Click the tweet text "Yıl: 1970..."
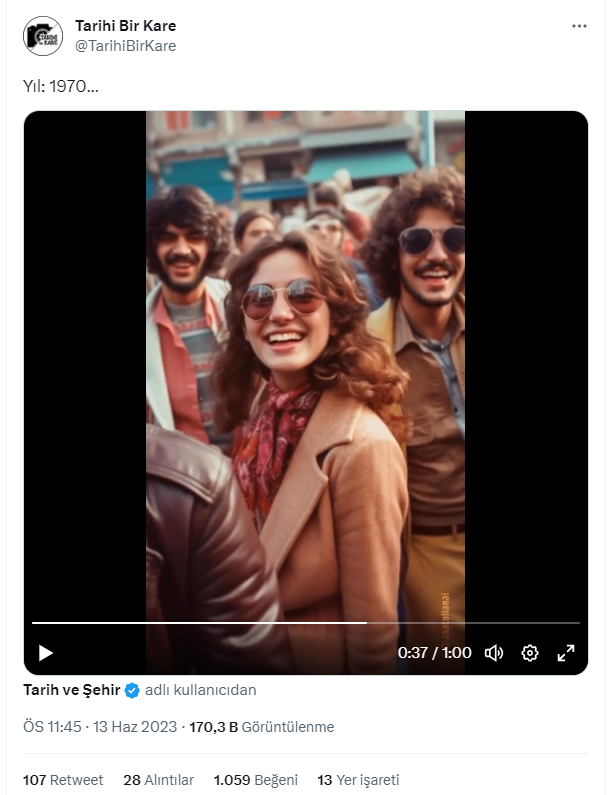607x795 pixels. click(x=61, y=87)
